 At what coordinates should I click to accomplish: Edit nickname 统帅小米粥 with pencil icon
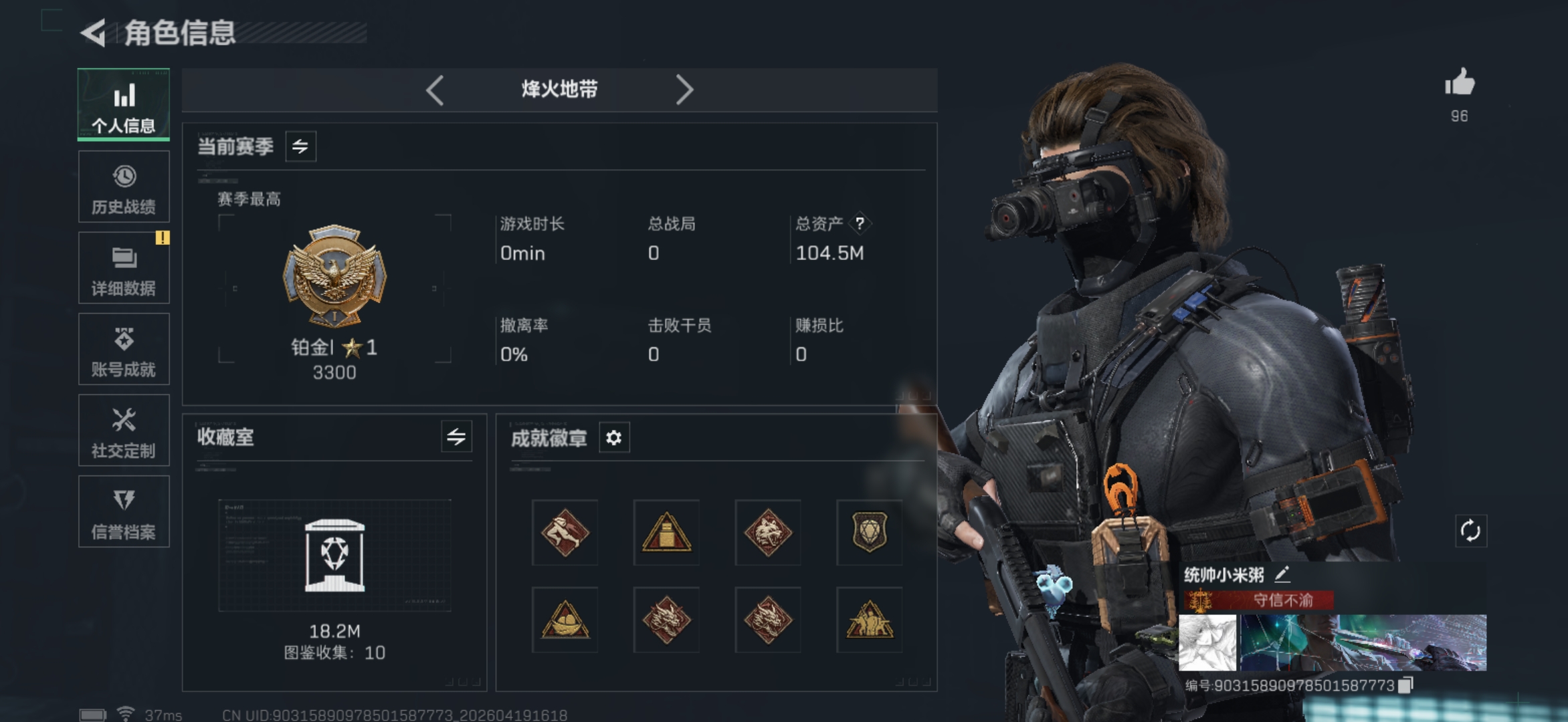tap(1282, 574)
